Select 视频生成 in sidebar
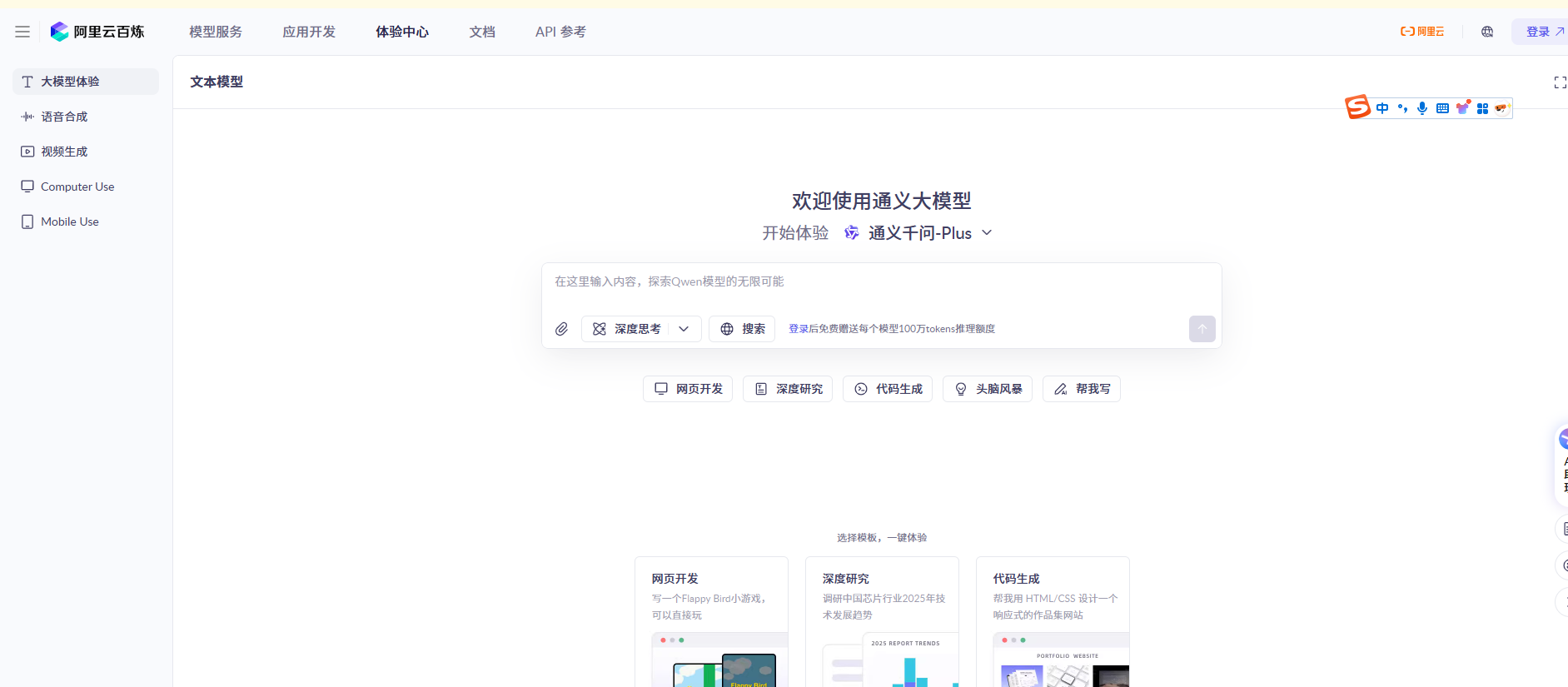The width and height of the screenshot is (1568, 687). tap(86, 152)
